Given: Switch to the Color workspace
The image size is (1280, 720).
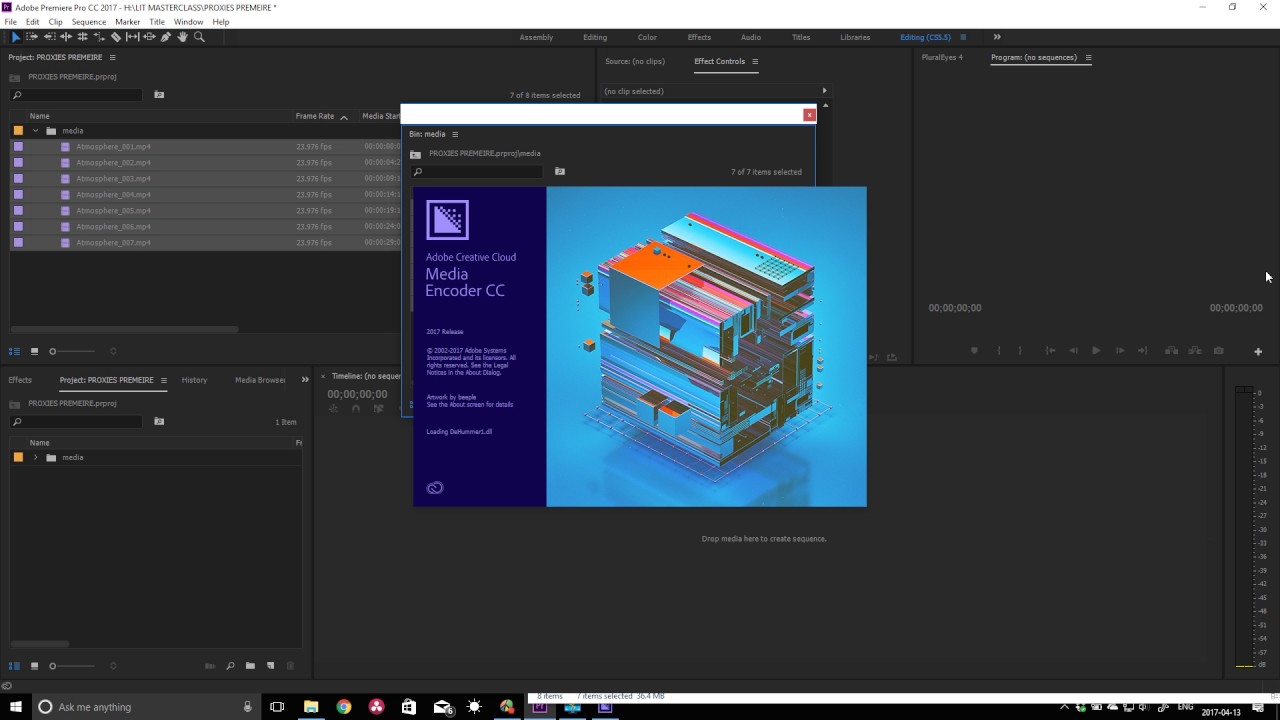Looking at the screenshot, I should [647, 38].
